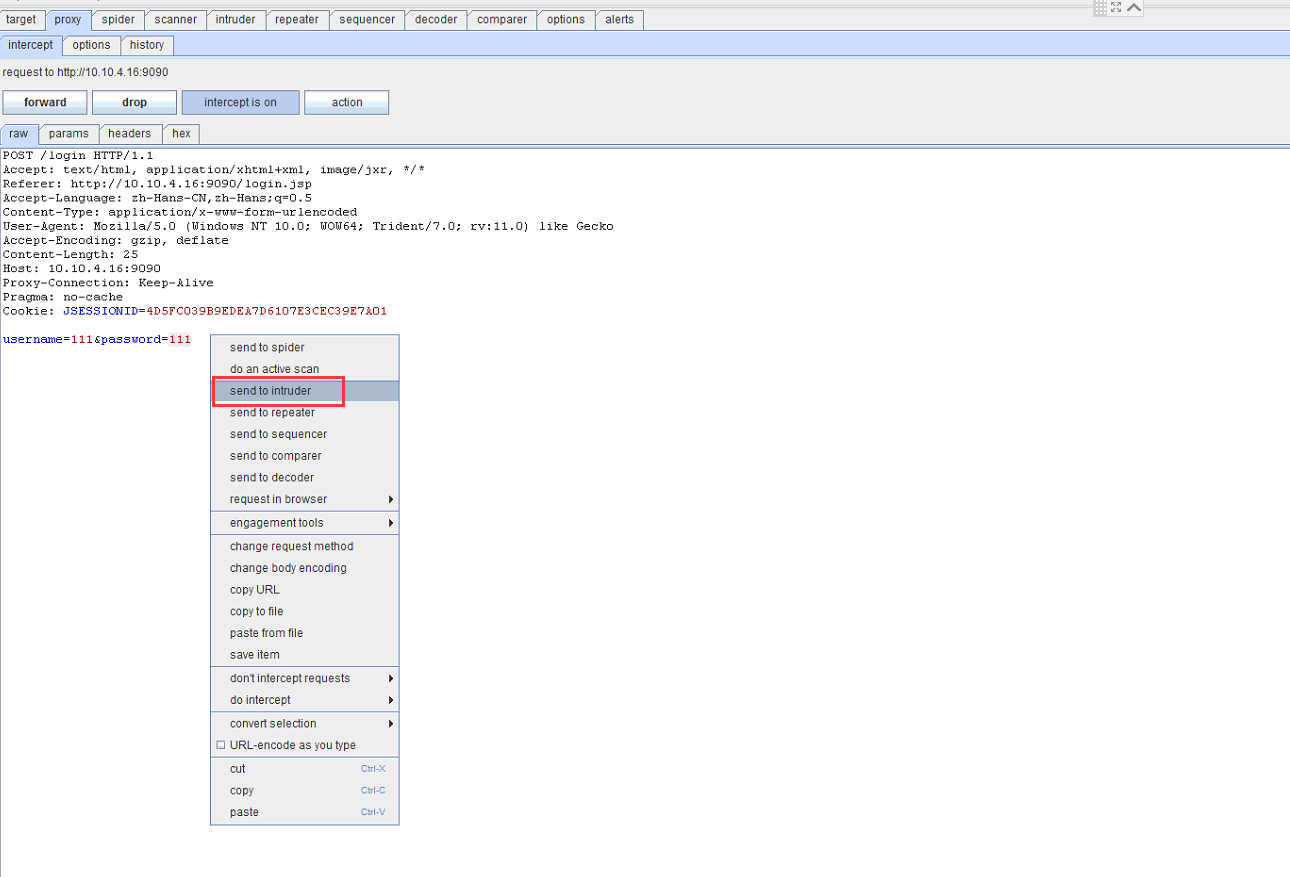Screen dimensions: 1290x877
Task: Choose 'send to spider' in context menu
Action: coord(304,348)
